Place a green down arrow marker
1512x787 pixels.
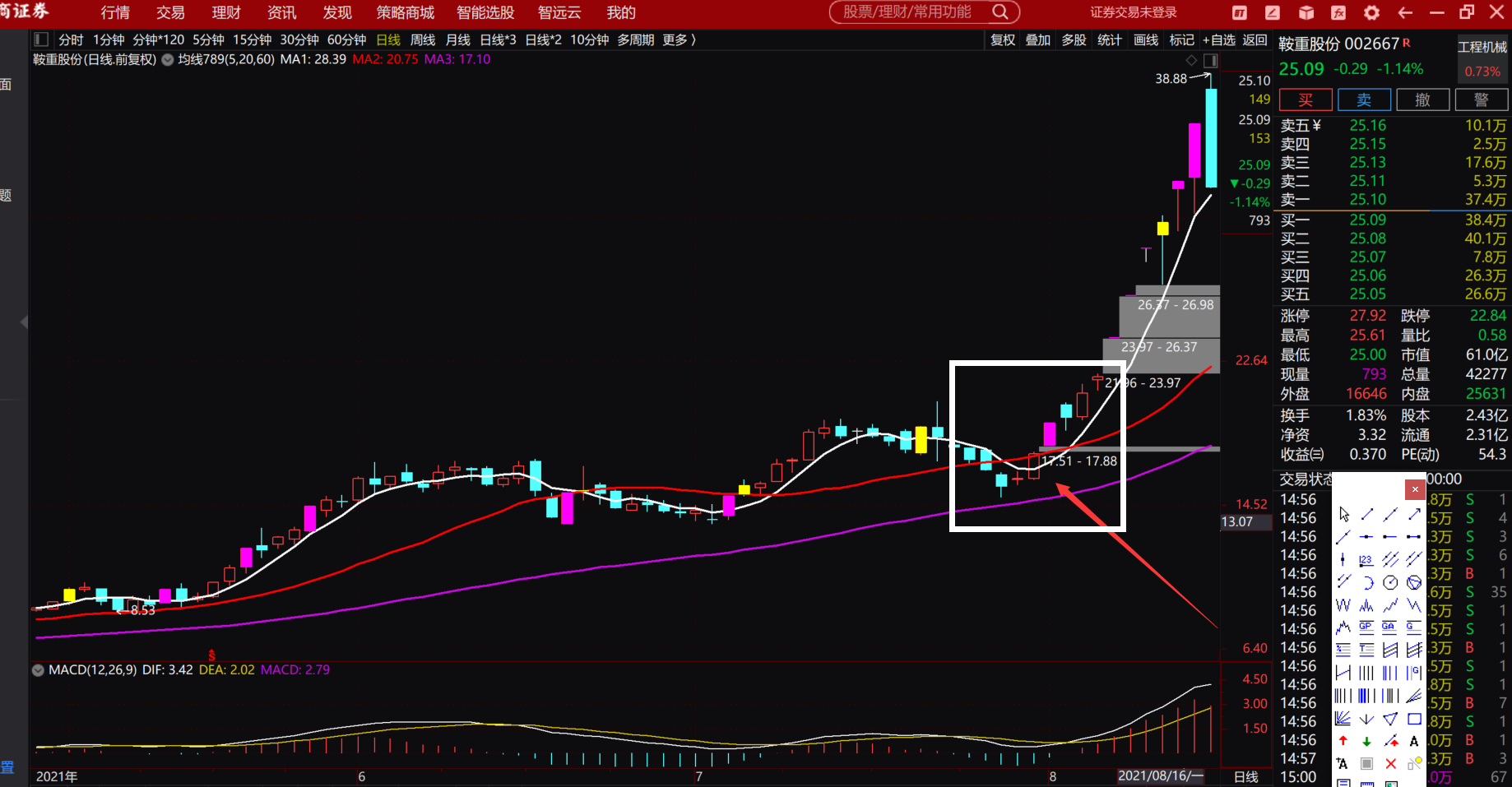[x=1366, y=741]
